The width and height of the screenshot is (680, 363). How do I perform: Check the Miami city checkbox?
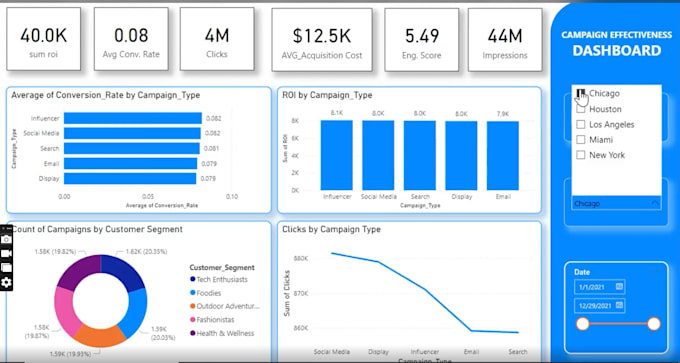[581, 140]
